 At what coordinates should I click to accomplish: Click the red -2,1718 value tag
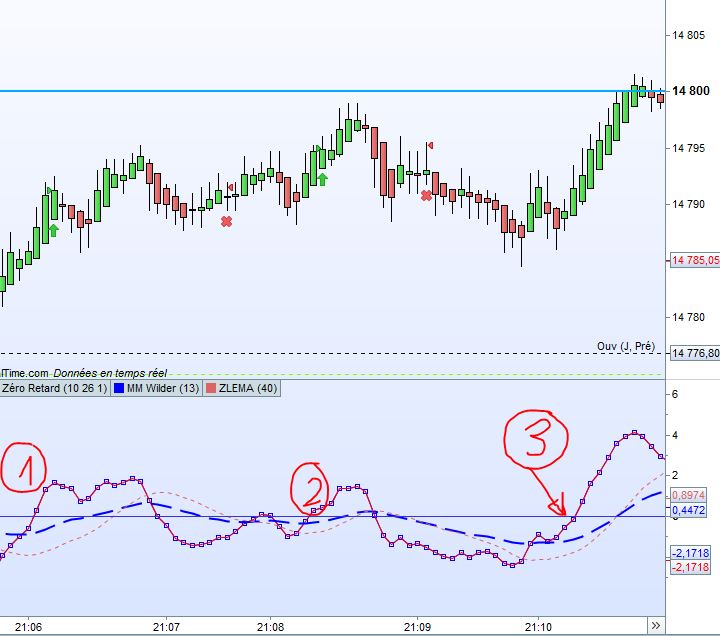(x=691, y=567)
